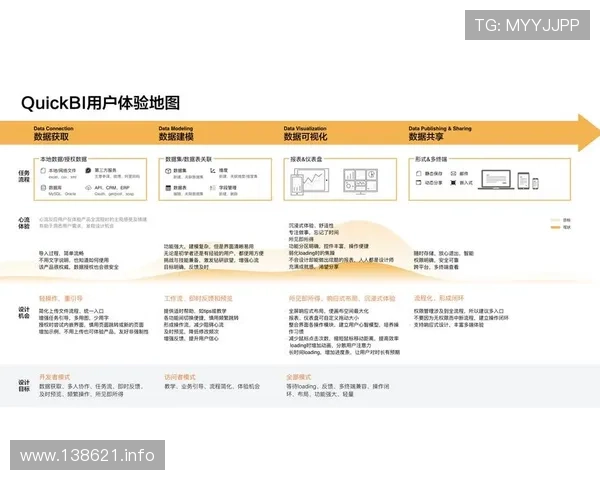Click the 开发者模式 heading

pos(54,377)
